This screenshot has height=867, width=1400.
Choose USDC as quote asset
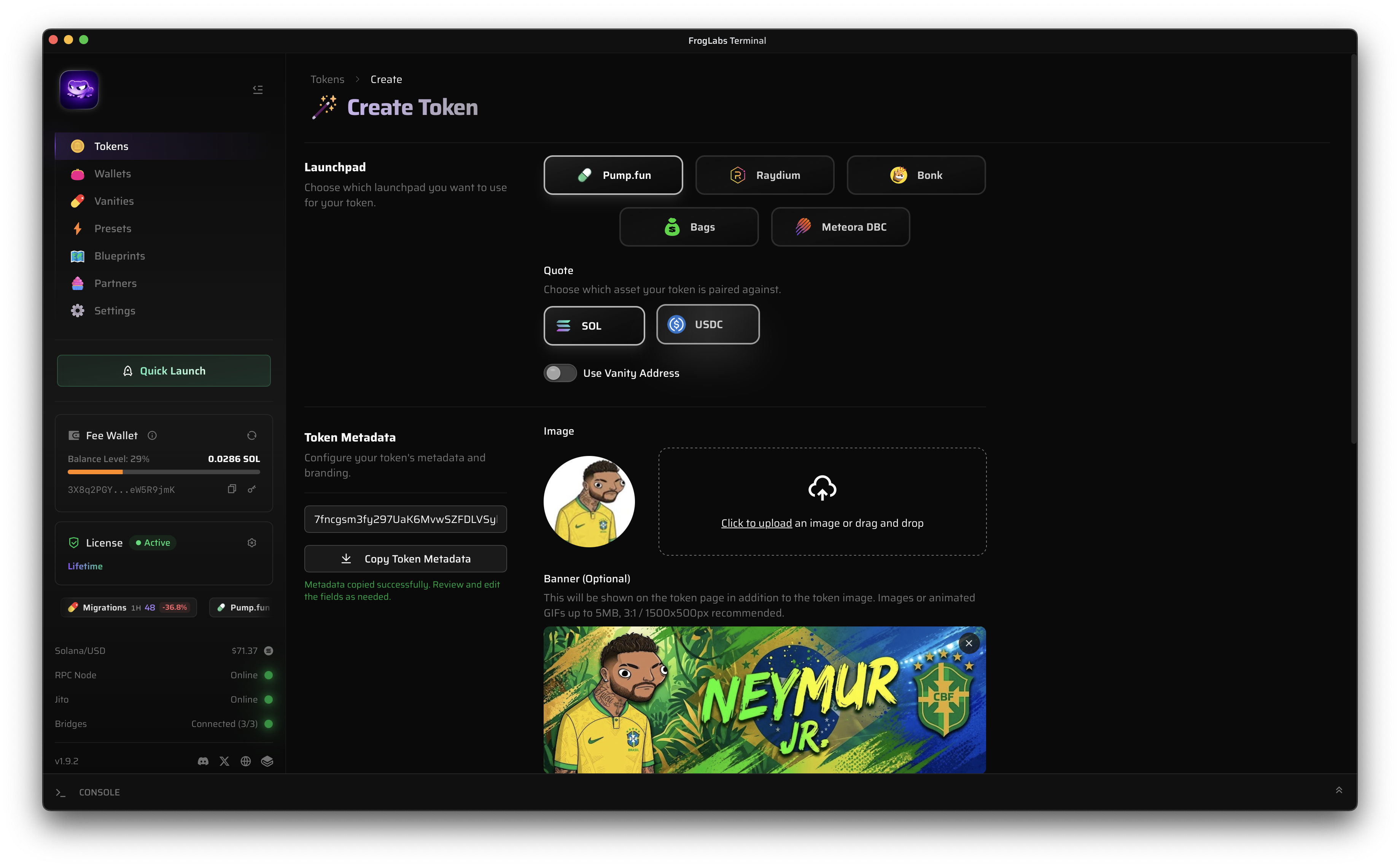click(x=708, y=325)
